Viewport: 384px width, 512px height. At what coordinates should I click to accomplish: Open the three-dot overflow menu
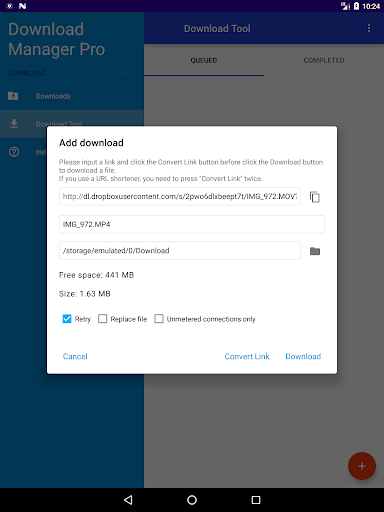369,28
